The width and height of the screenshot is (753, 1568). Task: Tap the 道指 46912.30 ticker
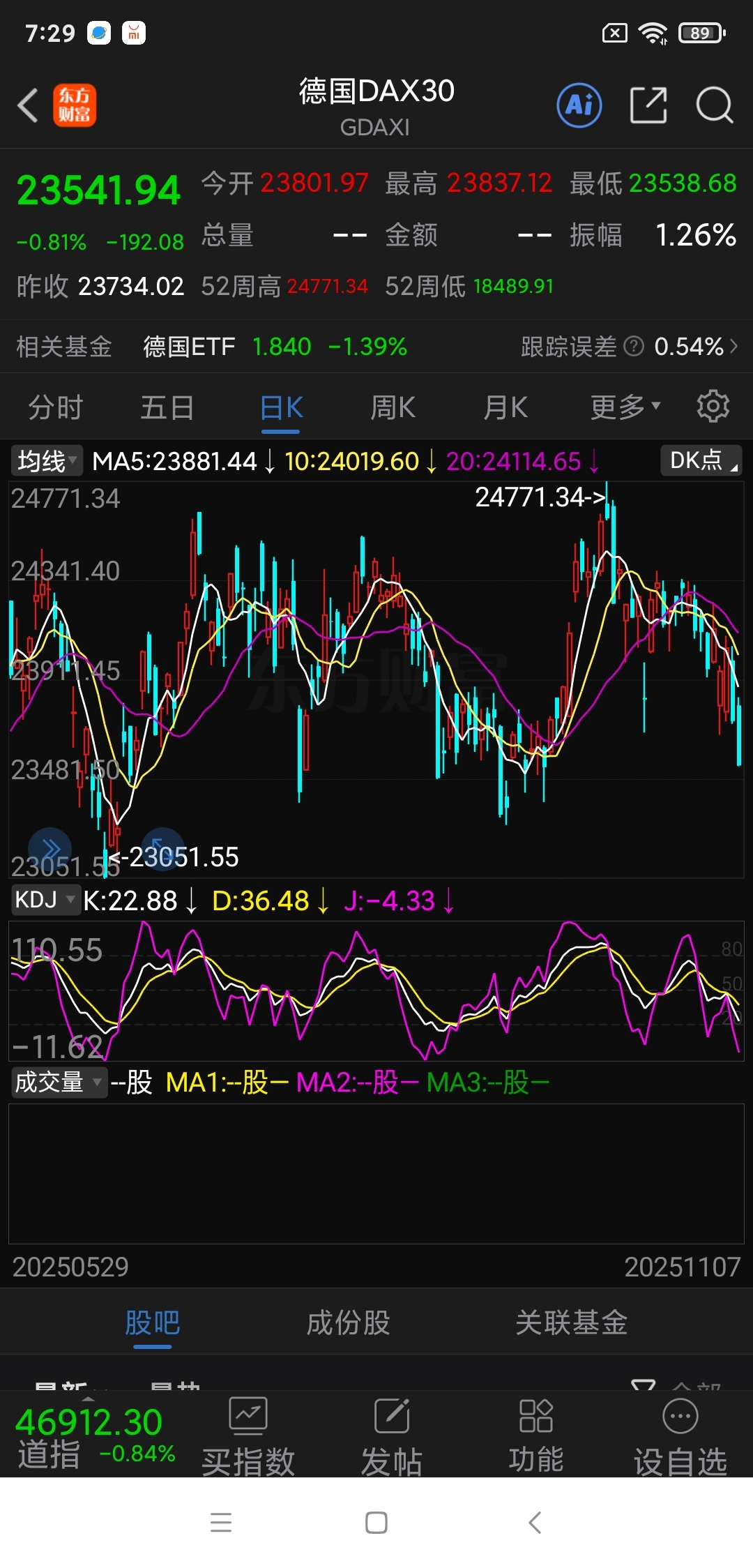tap(96, 1438)
